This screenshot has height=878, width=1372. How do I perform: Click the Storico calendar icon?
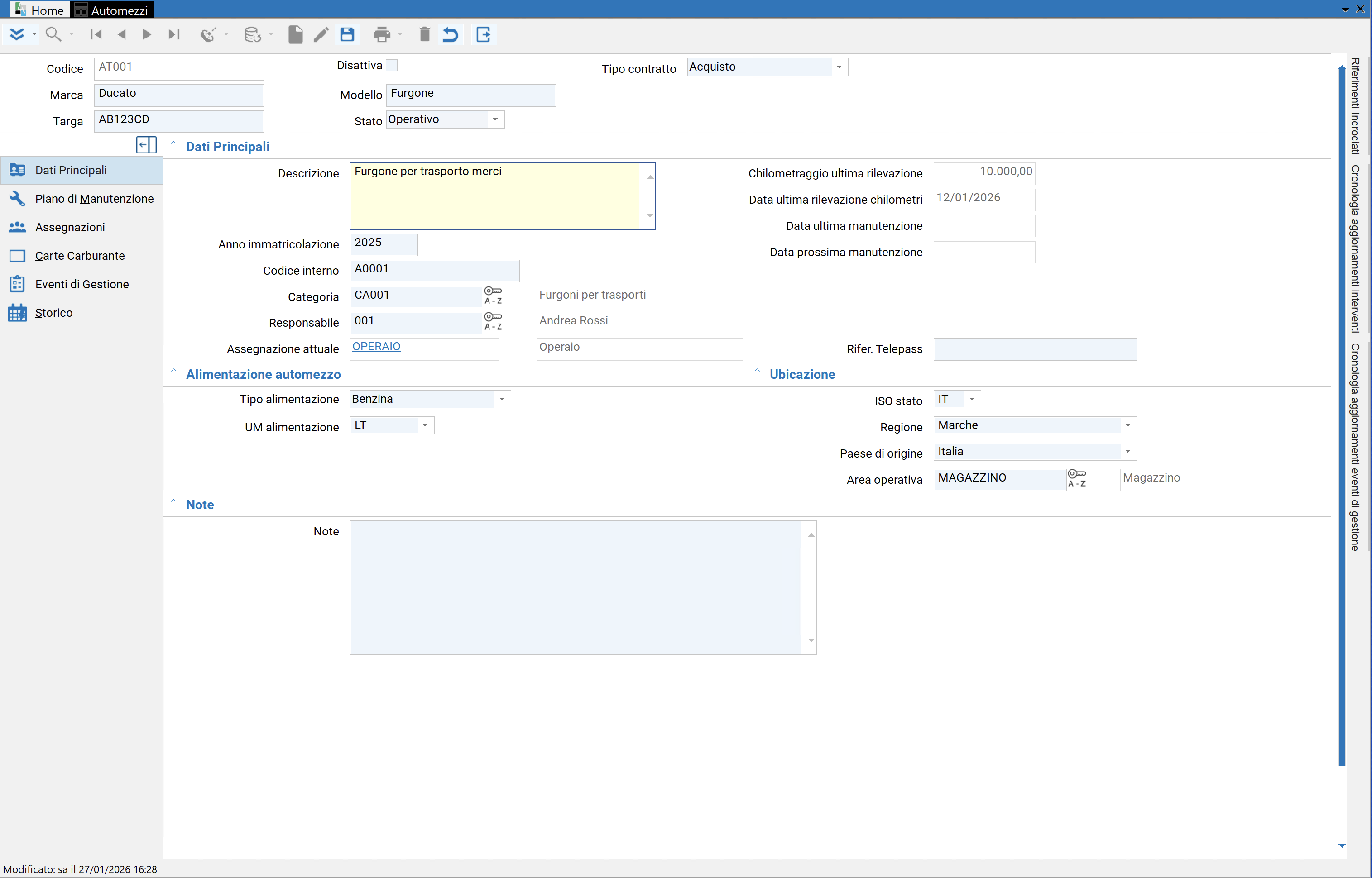17,312
